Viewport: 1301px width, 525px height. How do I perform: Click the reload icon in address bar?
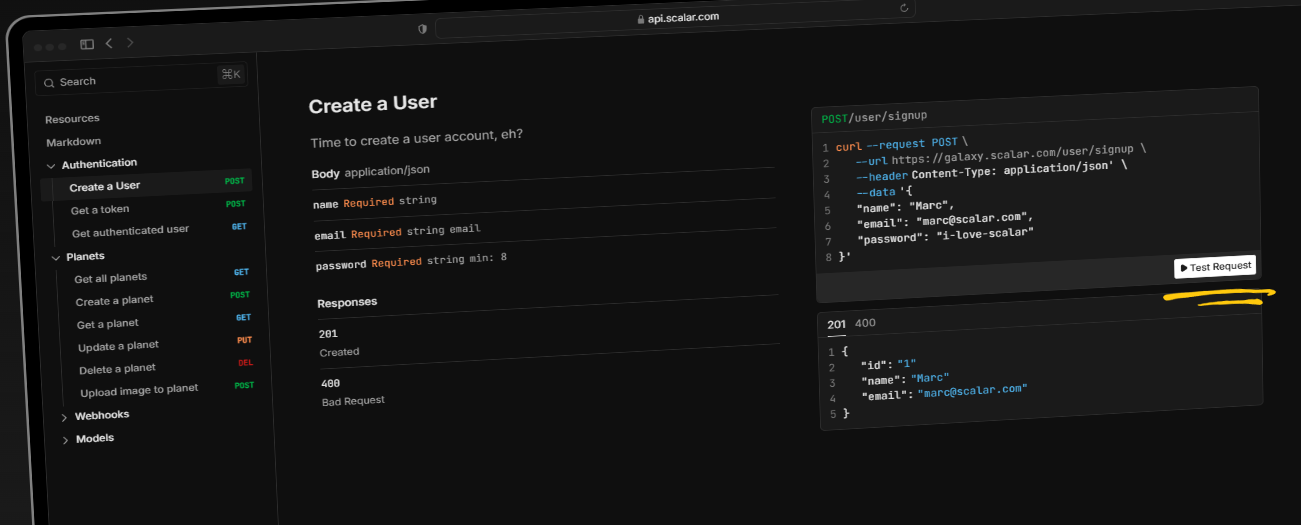pos(905,8)
